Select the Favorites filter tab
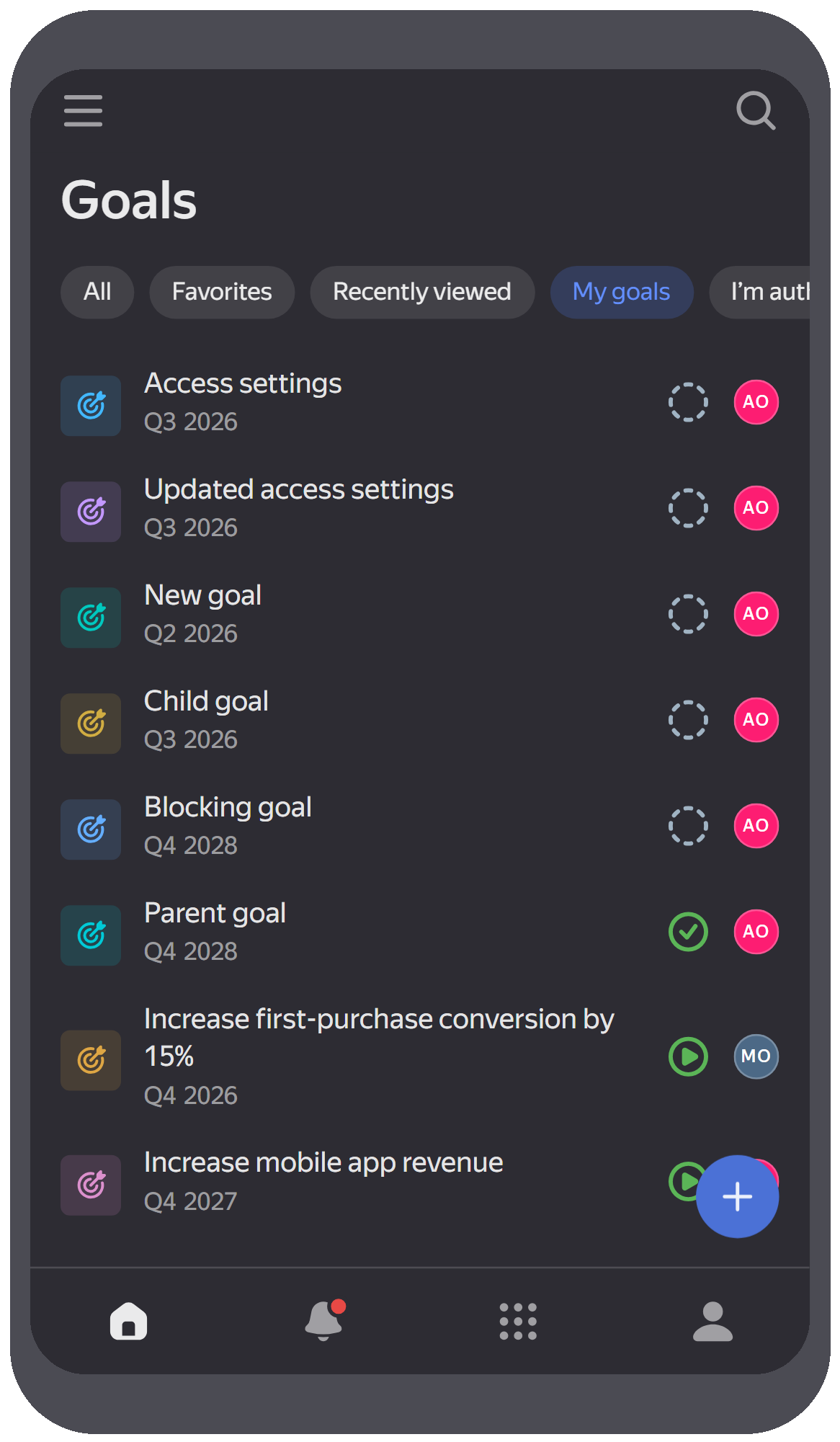This screenshot has height=1442, width=840. pos(222,292)
